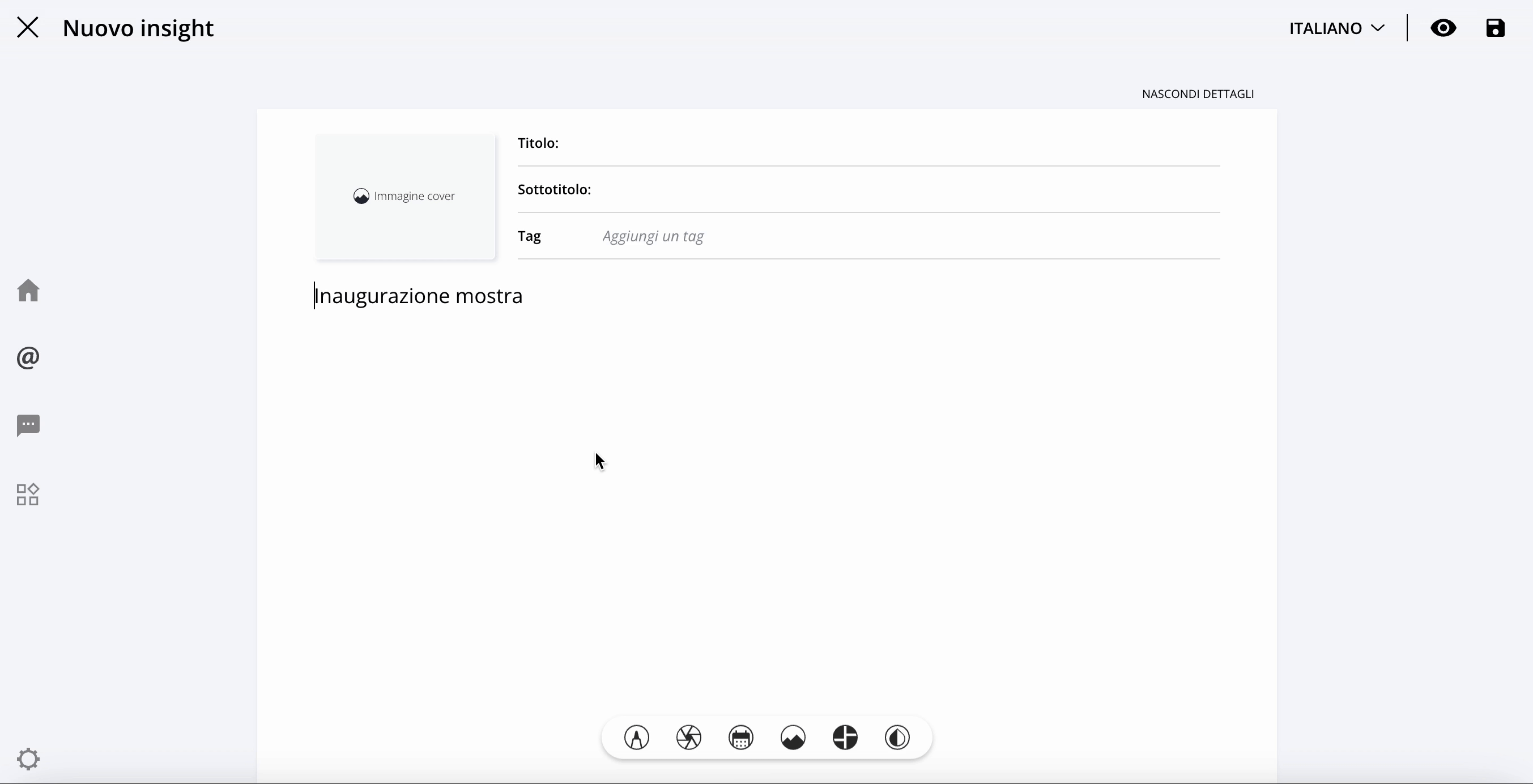The image size is (1533, 784).
Task: Go to the Home sidebar icon
Action: [x=27, y=291]
